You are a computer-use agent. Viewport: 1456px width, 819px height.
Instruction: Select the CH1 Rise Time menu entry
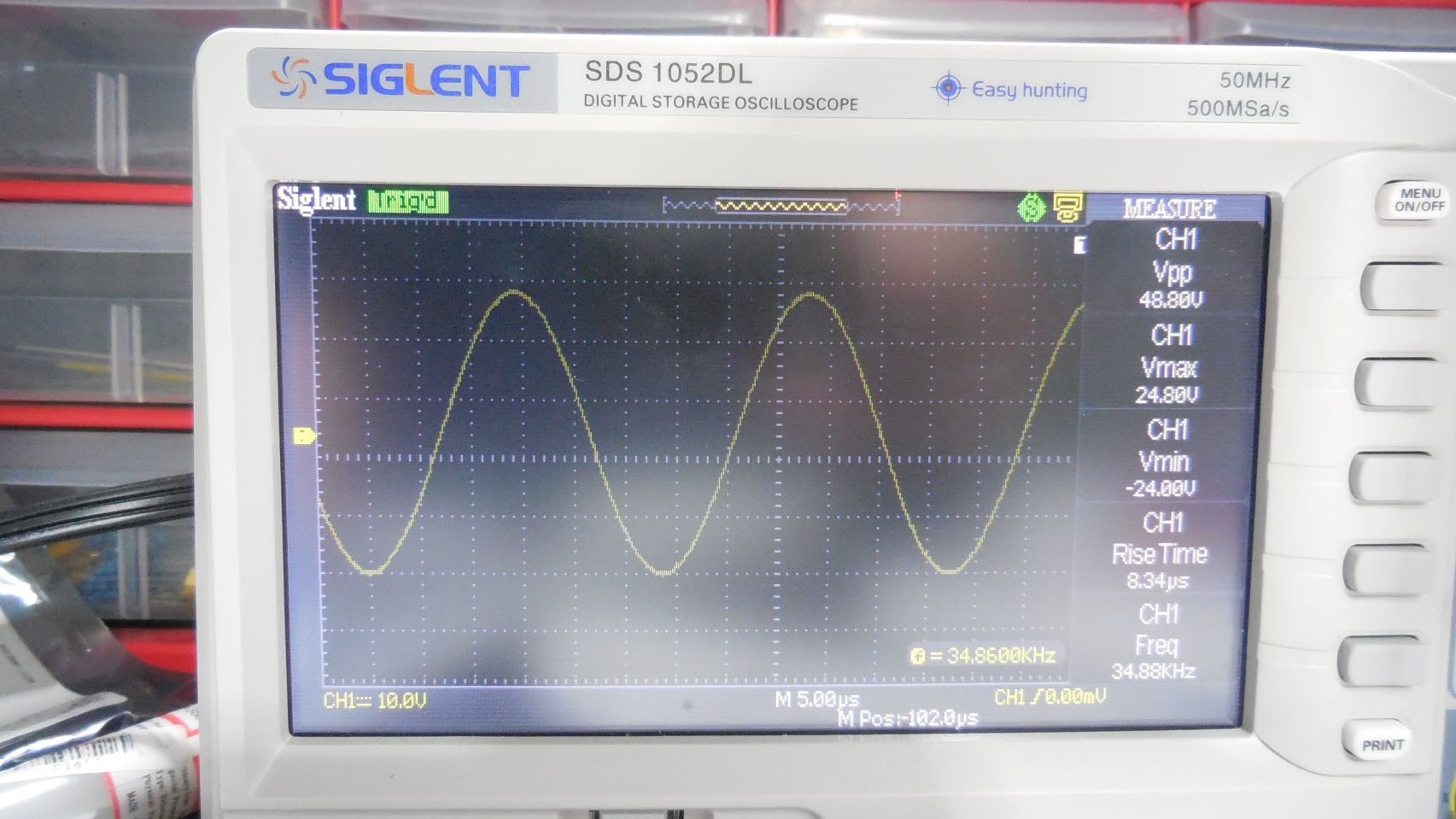pyautogui.click(x=1160, y=550)
